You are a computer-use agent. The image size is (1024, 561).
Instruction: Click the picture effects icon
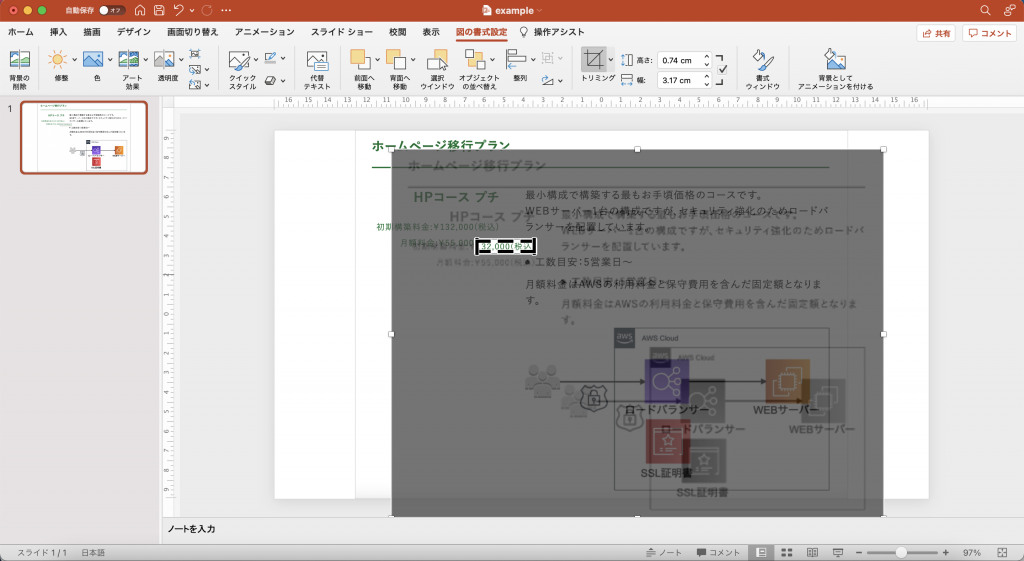coord(270,81)
